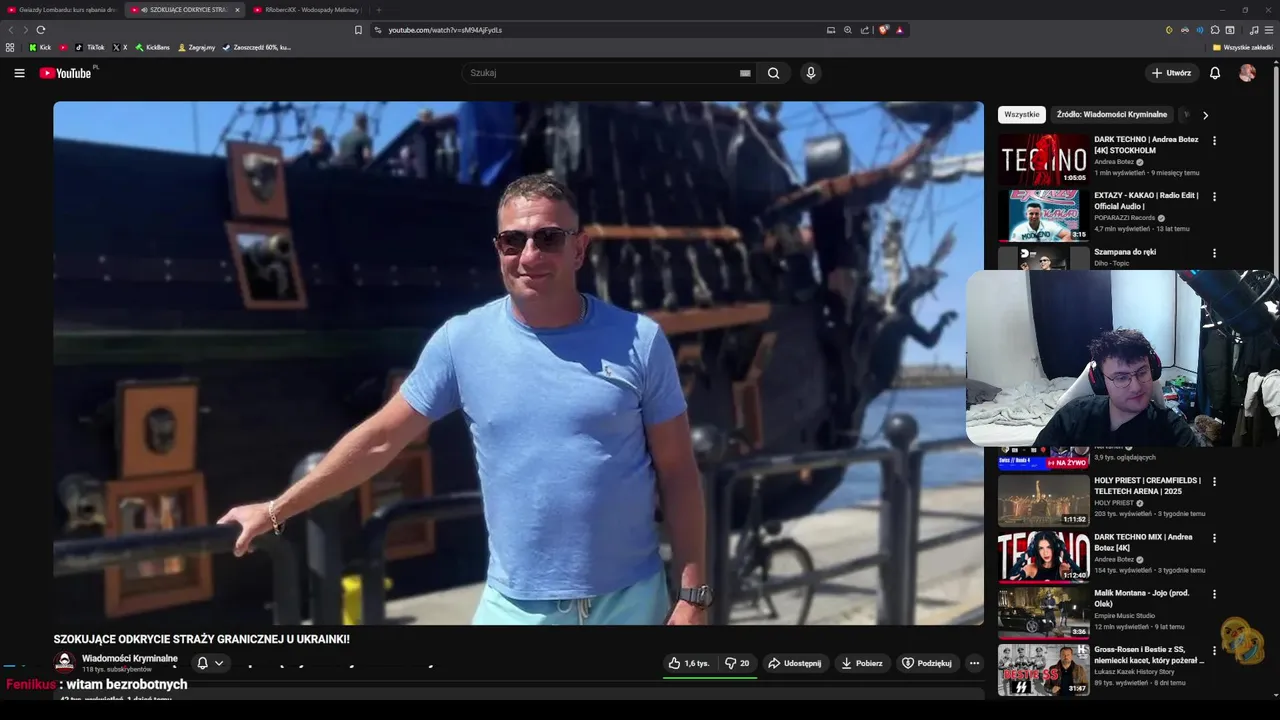Open the browser main menu
Image resolution: width=1280 pixels, height=720 pixels.
(1269, 30)
